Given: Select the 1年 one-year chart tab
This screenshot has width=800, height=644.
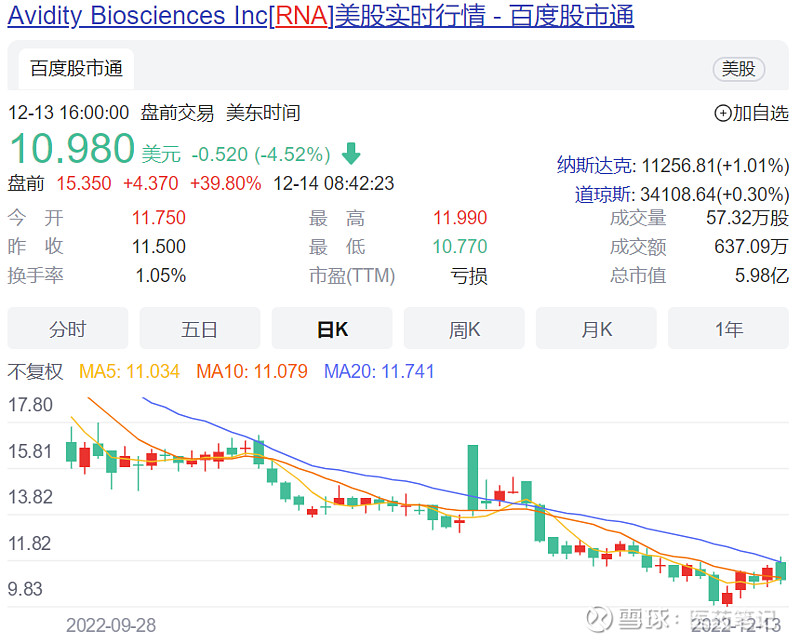Looking at the screenshot, I should (x=728, y=328).
